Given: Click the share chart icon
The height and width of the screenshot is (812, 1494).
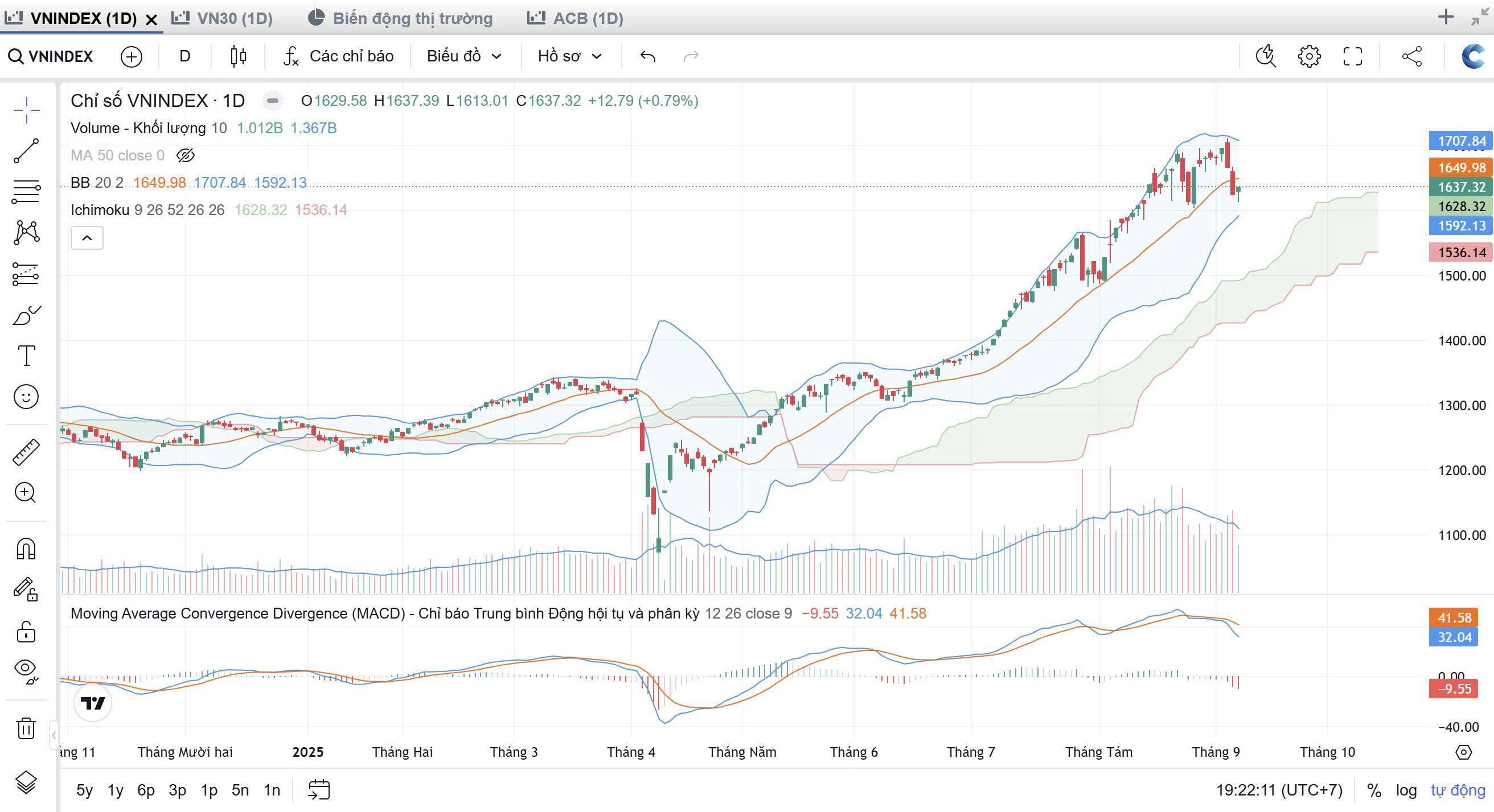Looking at the screenshot, I should click(x=1411, y=56).
